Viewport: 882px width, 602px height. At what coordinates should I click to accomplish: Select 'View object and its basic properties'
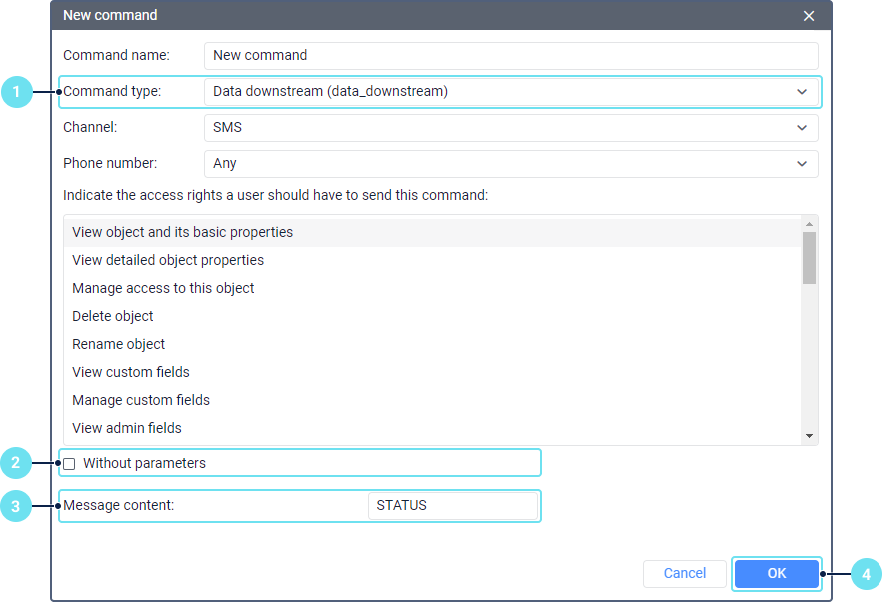tap(432, 232)
